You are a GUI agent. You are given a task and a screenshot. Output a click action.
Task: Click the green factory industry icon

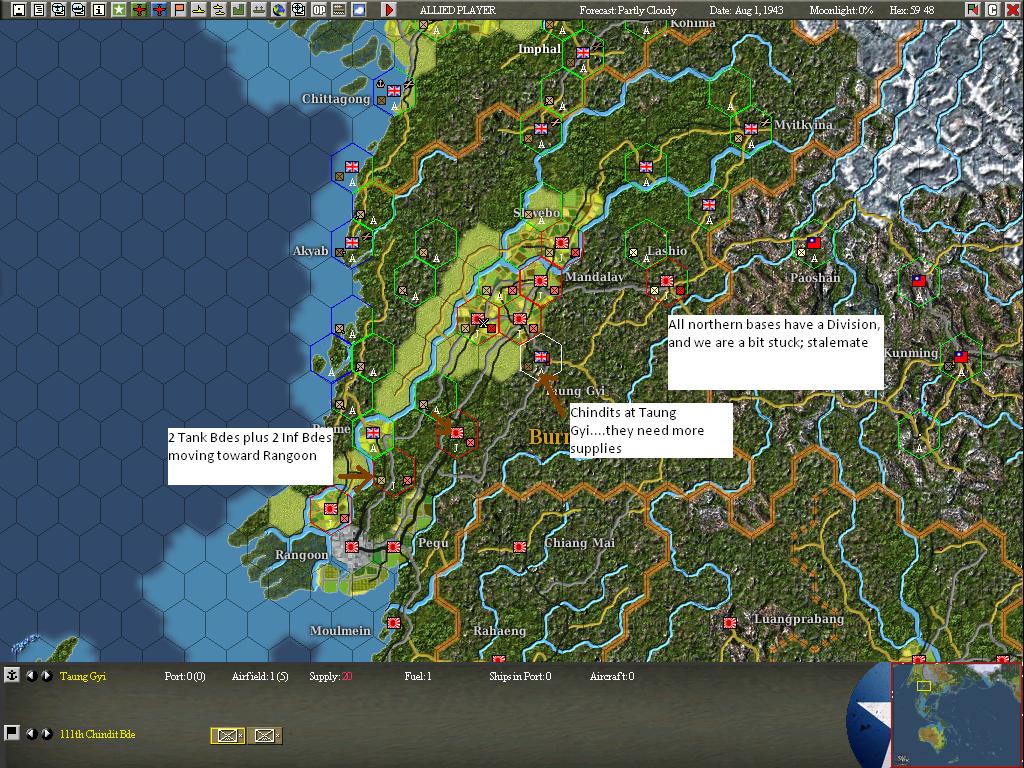(x=238, y=9)
